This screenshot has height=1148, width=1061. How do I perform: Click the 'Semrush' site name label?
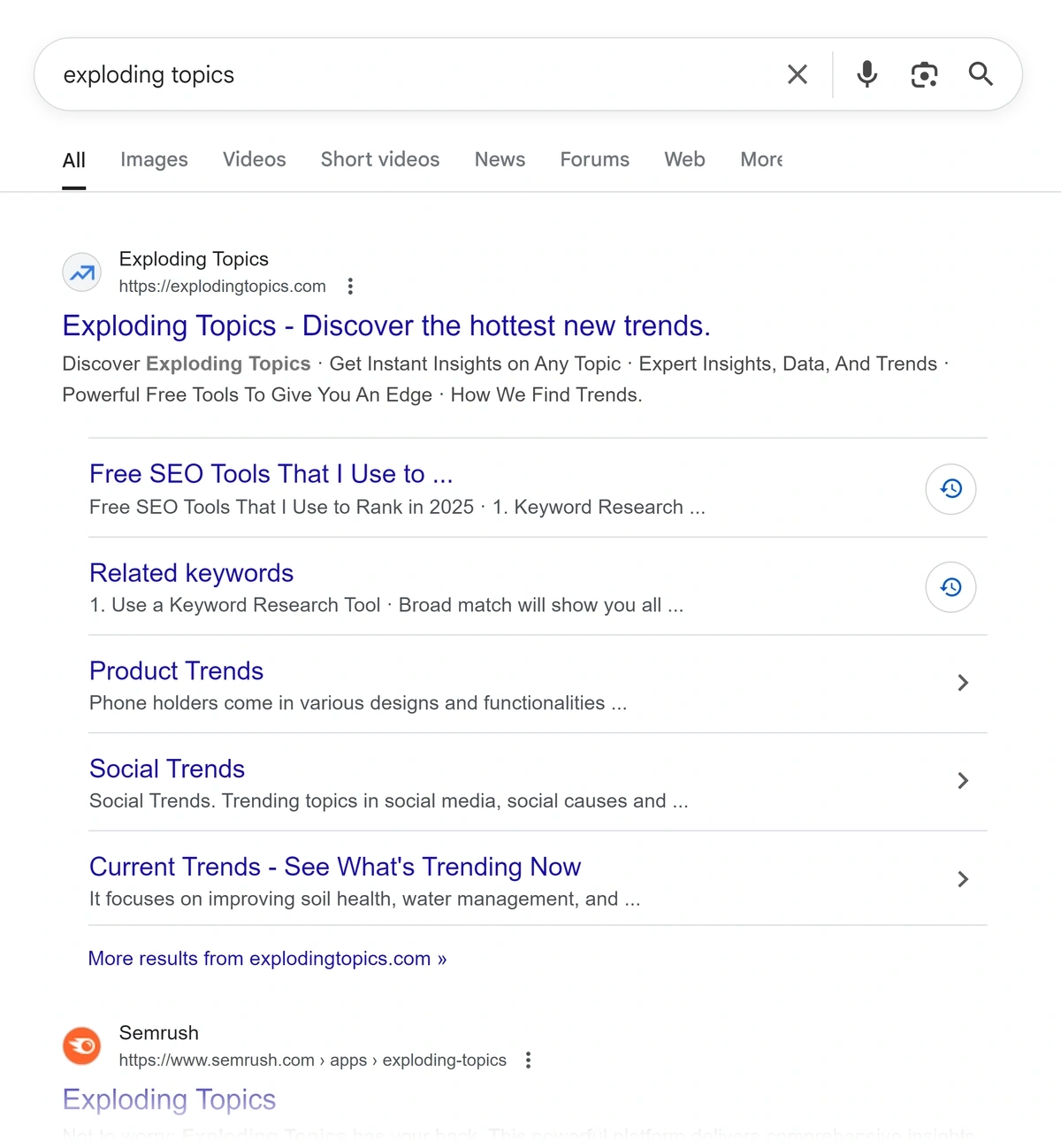tap(159, 1033)
